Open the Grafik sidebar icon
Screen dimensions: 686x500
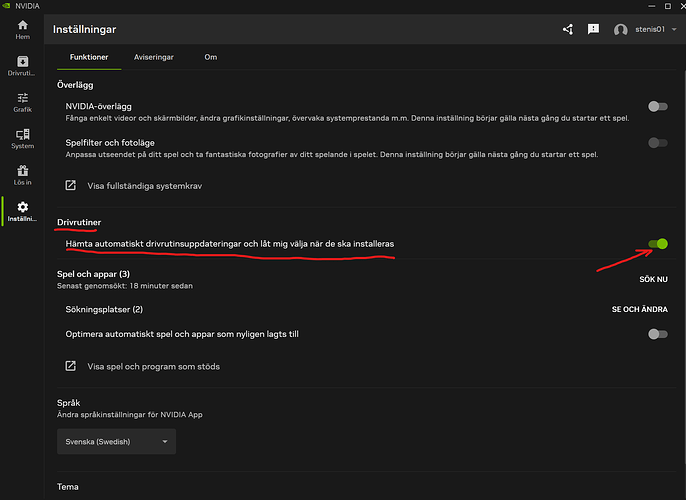point(23,98)
